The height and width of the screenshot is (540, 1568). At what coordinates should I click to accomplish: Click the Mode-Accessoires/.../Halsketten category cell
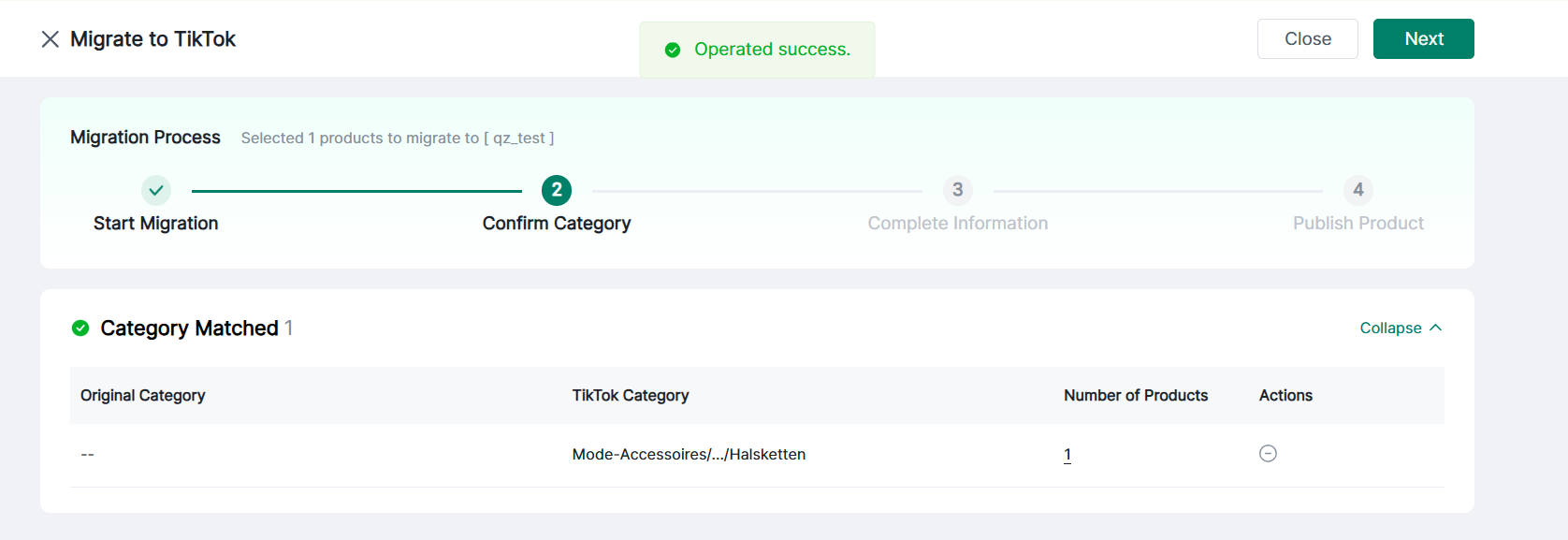tap(689, 455)
